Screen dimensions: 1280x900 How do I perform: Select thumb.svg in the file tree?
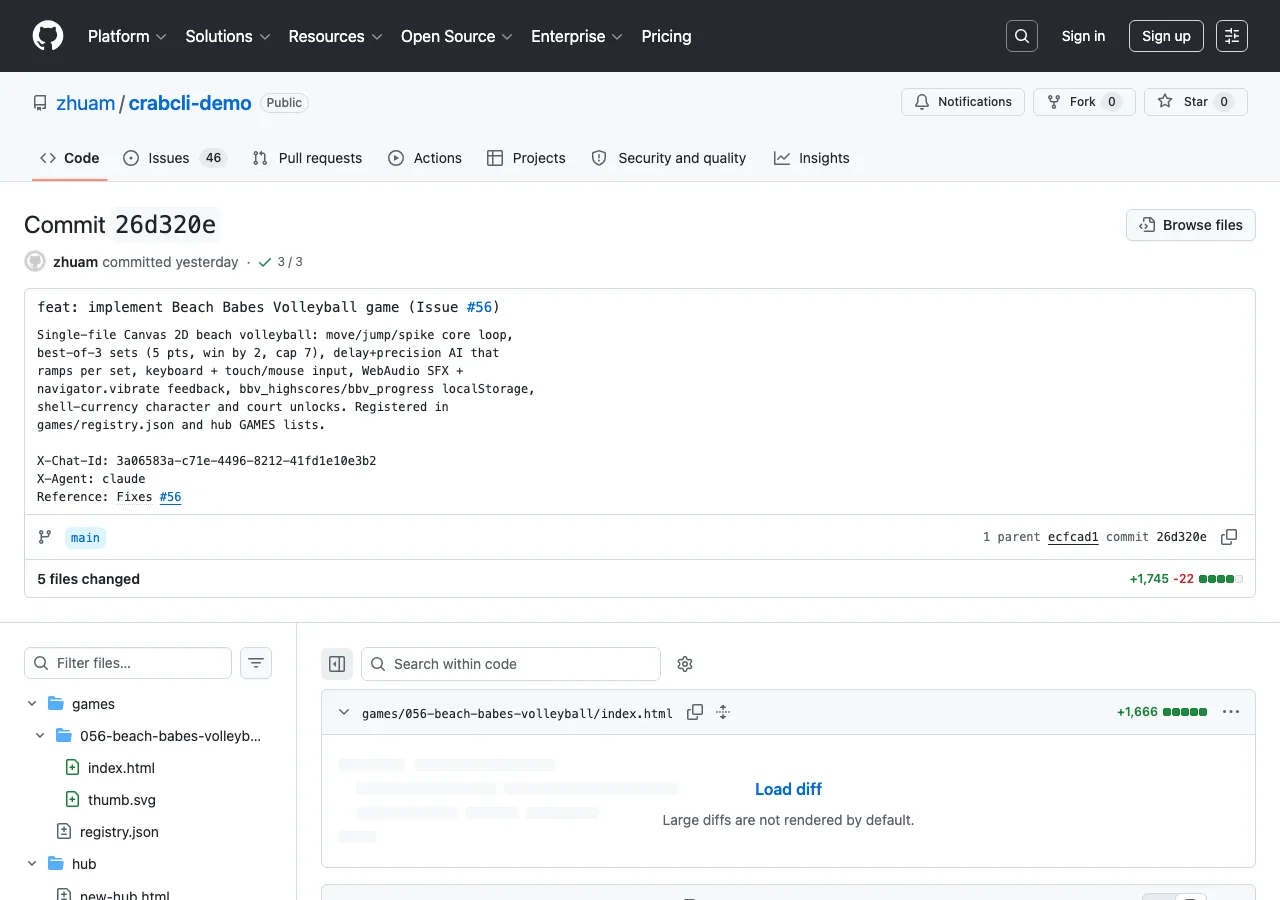(122, 800)
